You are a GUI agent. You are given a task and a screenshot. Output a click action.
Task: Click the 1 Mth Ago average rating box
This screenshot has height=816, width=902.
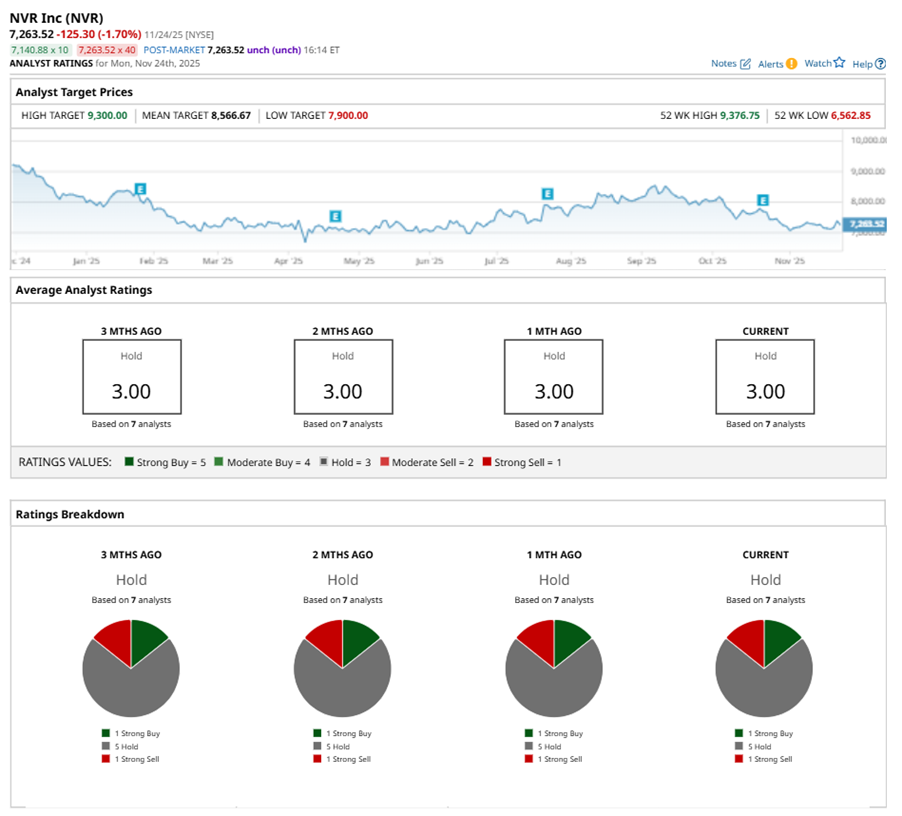(x=553, y=376)
